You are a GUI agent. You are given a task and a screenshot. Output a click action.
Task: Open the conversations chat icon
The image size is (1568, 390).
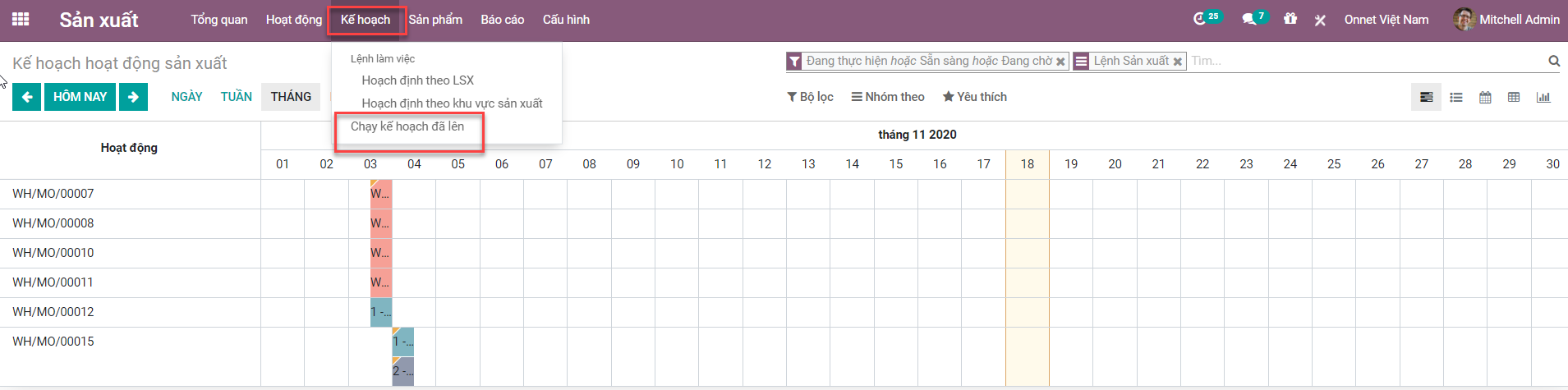point(1249,19)
